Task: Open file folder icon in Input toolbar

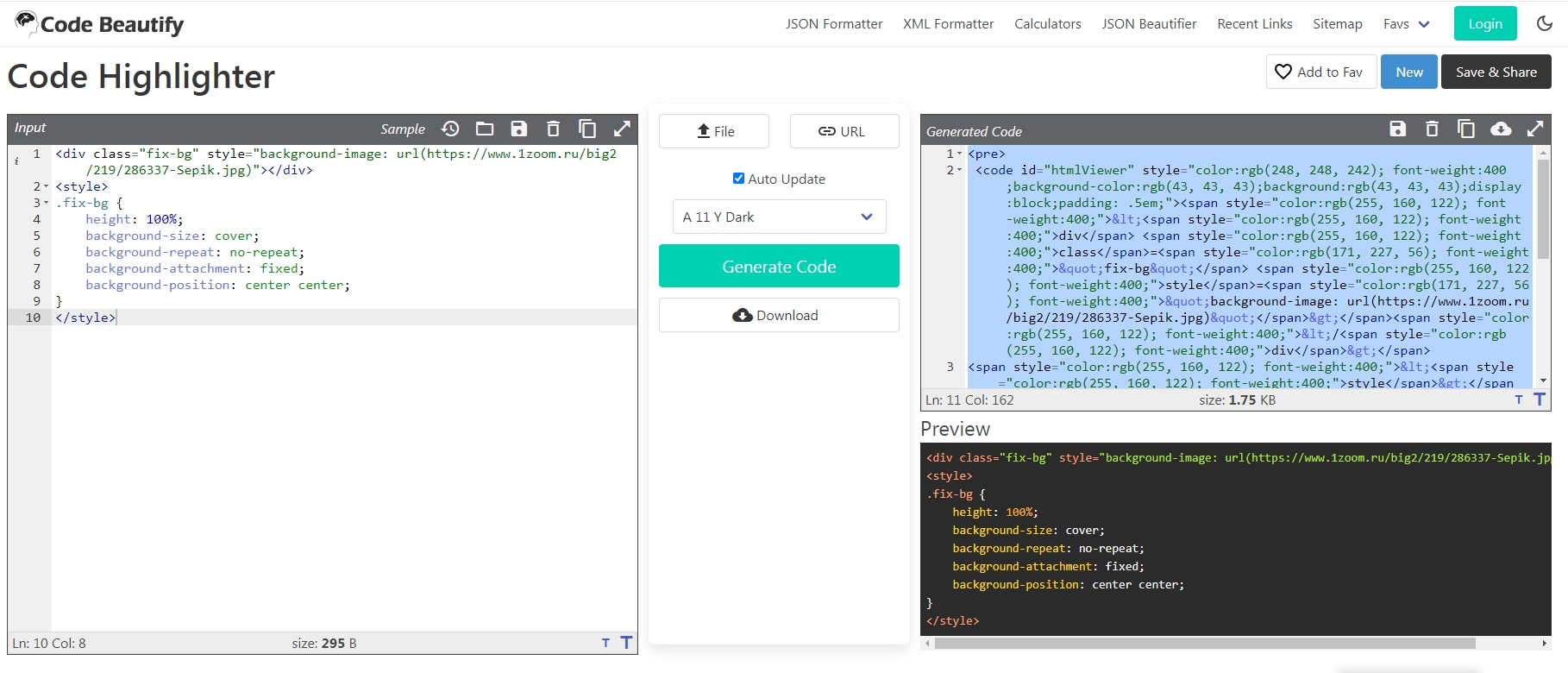Action: pyautogui.click(x=485, y=129)
